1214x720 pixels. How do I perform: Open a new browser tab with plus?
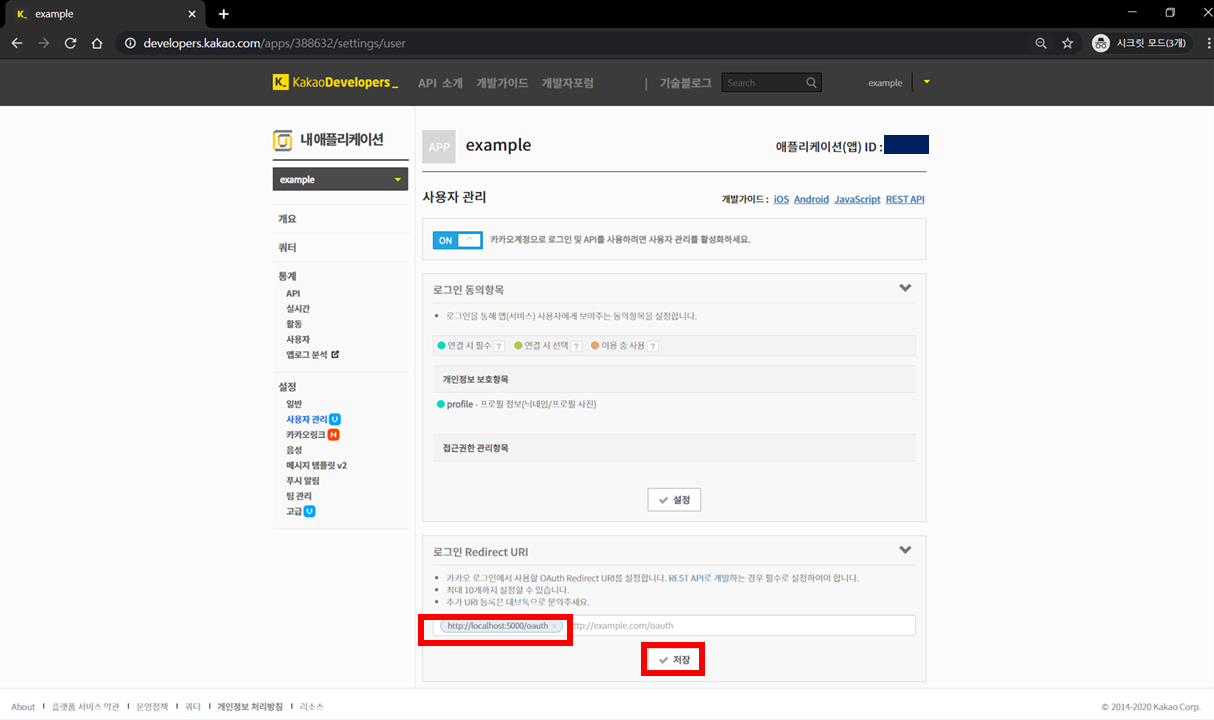click(x=224, y=14)
